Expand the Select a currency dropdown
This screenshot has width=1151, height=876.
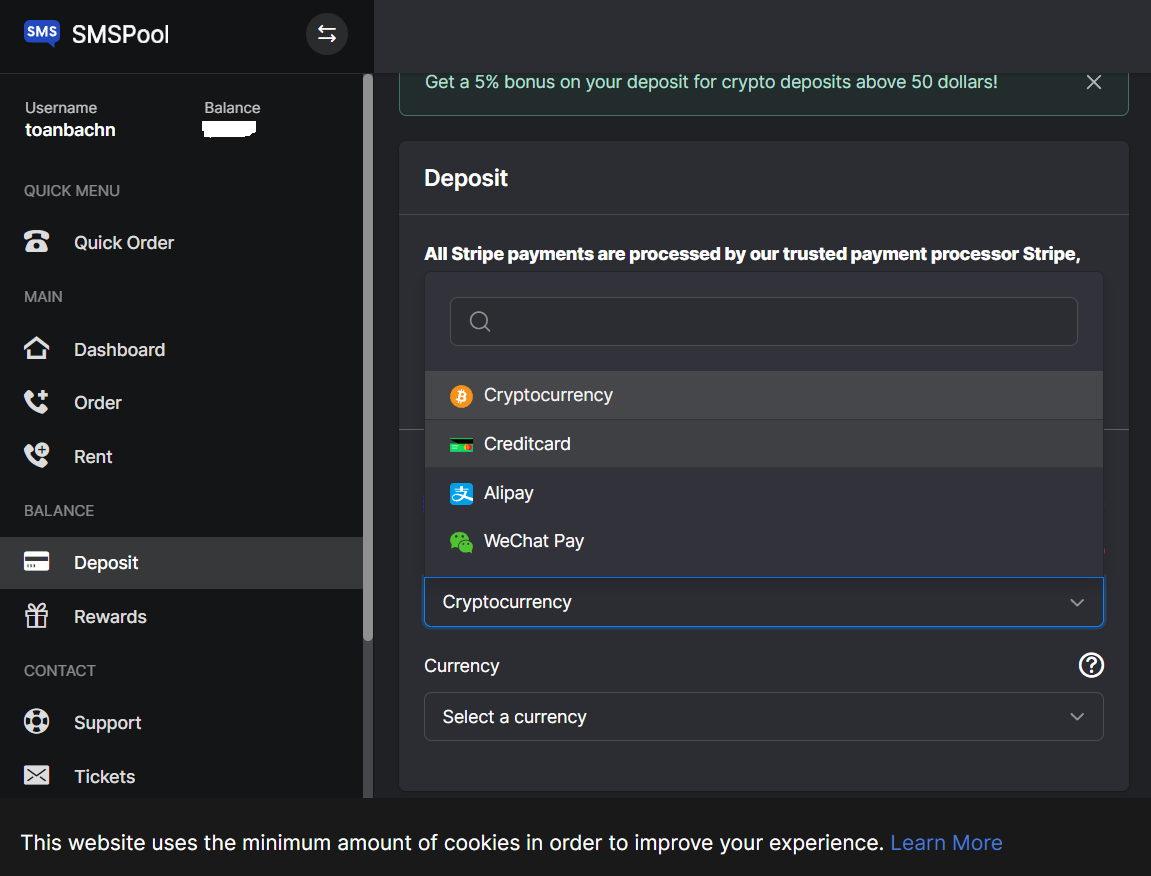(763, 717)
